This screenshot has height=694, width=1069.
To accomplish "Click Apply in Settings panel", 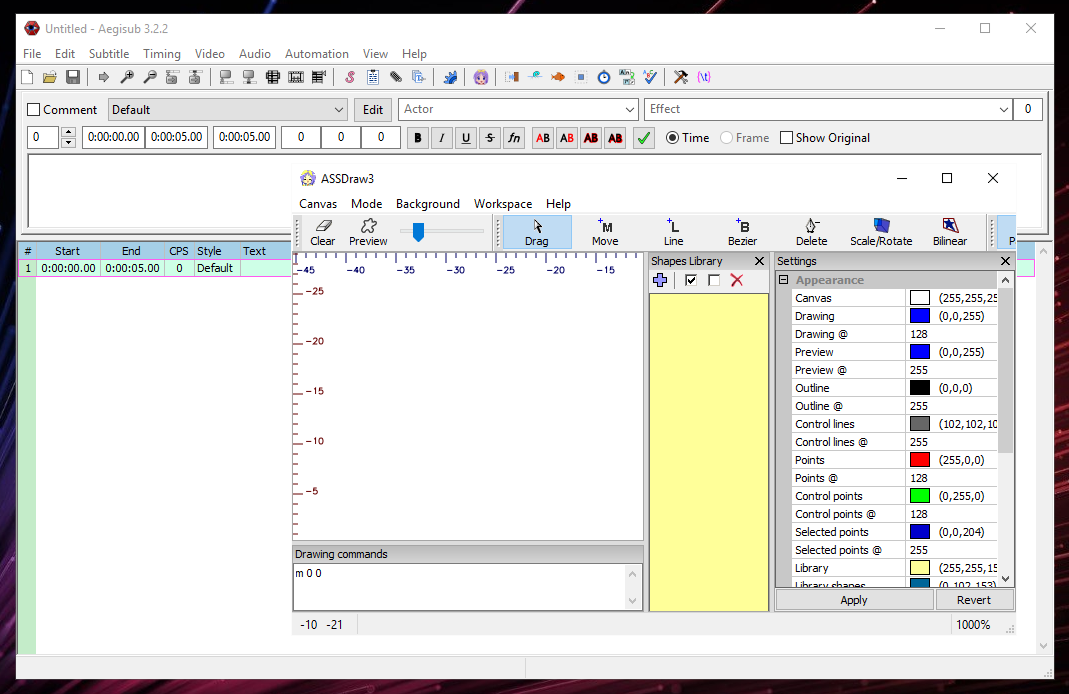I will tap(854, 600).
